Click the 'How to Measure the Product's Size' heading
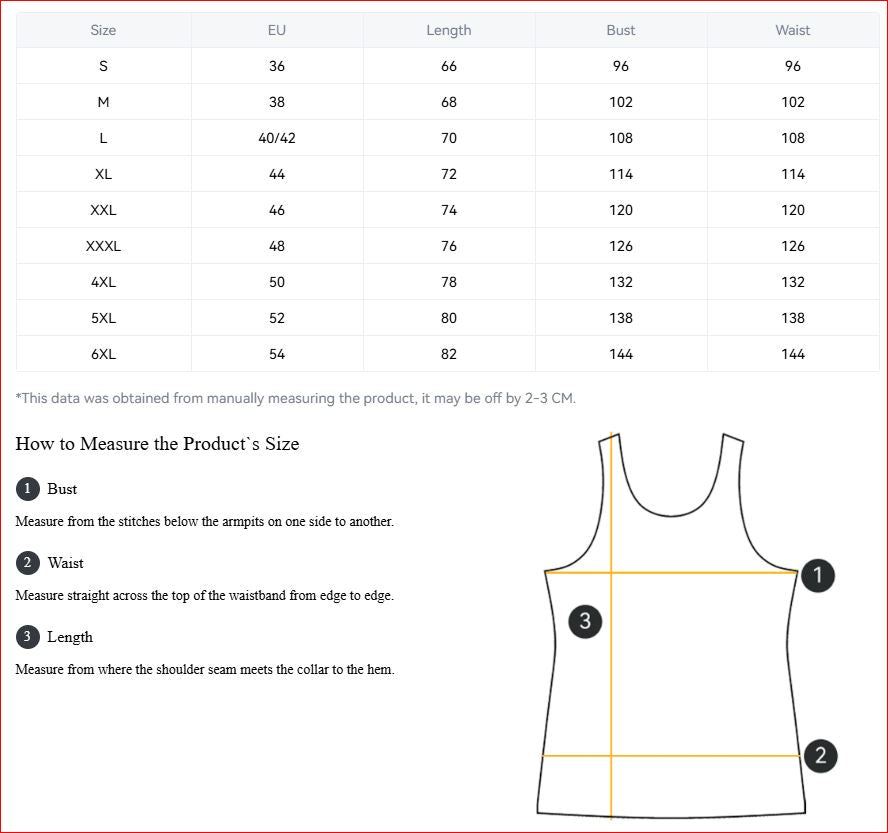 [x=157, y=443]
